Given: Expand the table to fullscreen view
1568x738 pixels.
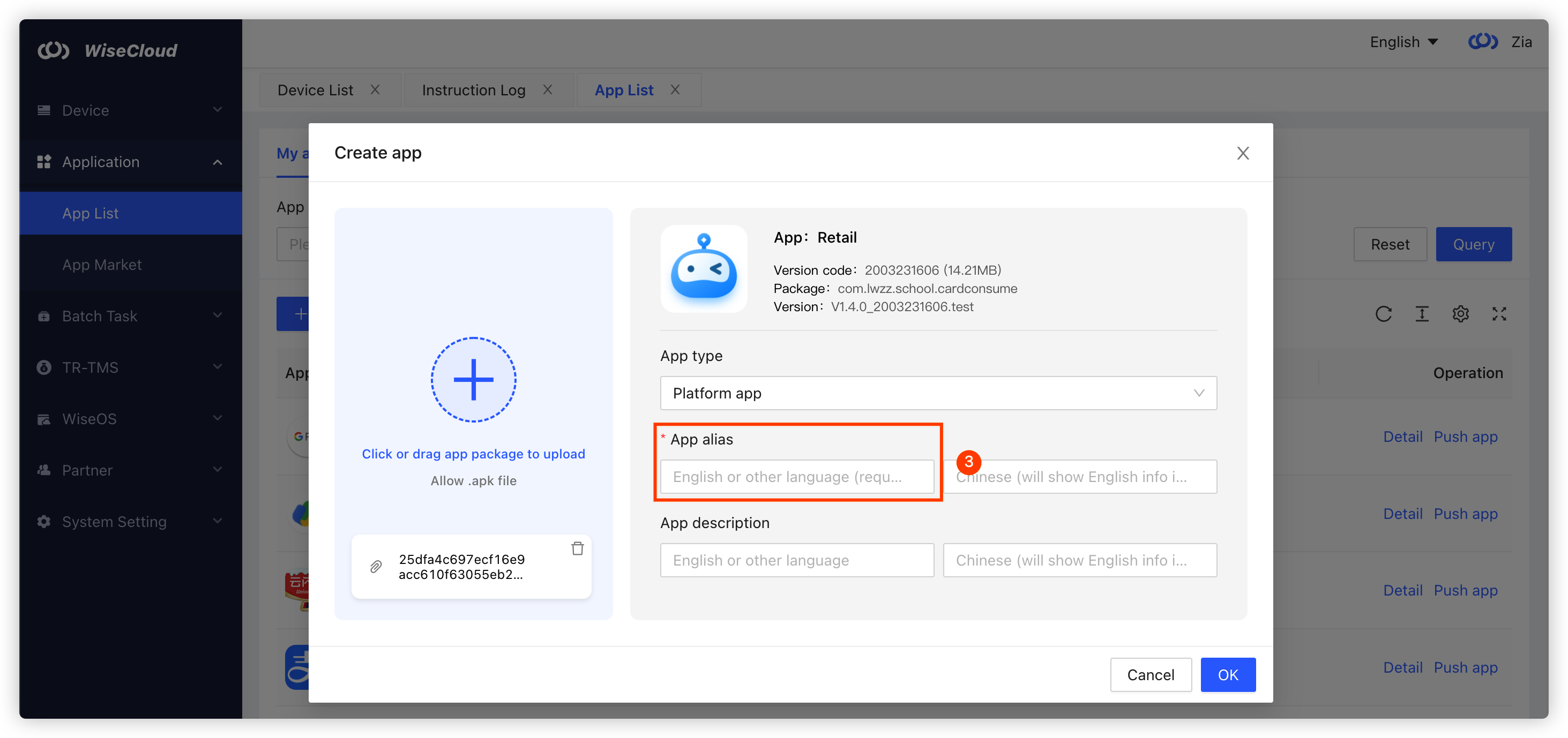Looking at the screenshot, I should click(x=1499, y=314).
